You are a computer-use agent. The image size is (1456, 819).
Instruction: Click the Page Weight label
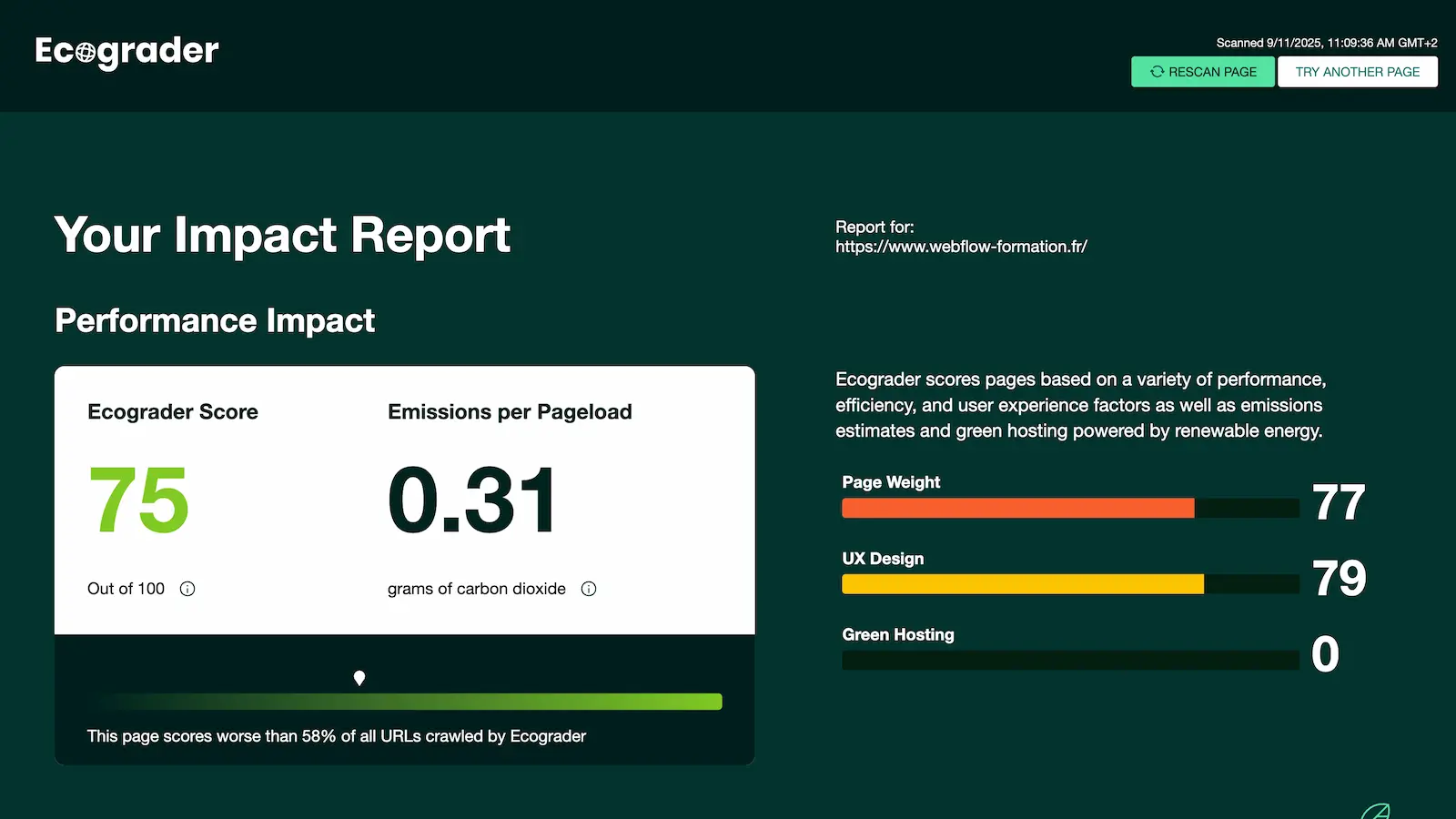point(891,482)
